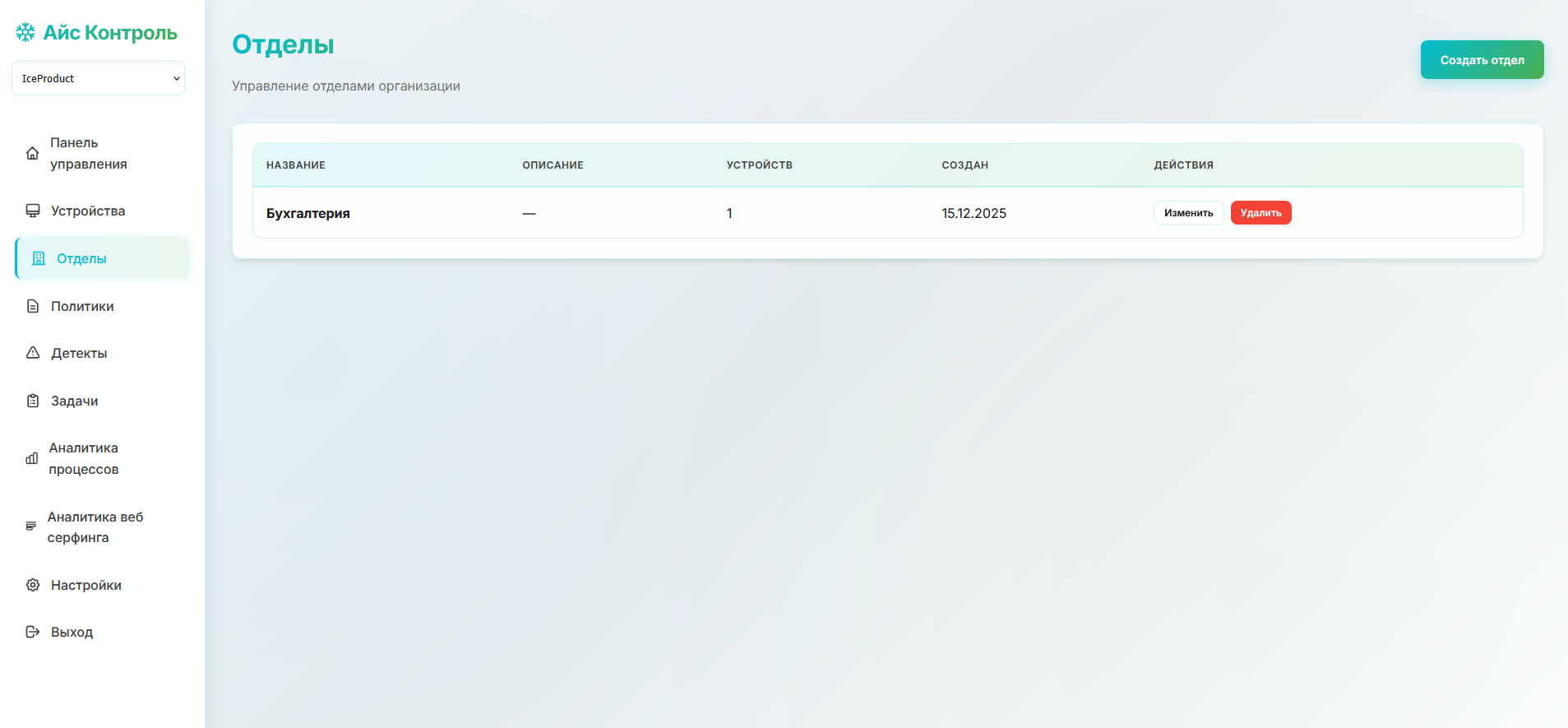Click the clipboard icon next to Задачи

(x=33, y=401)
